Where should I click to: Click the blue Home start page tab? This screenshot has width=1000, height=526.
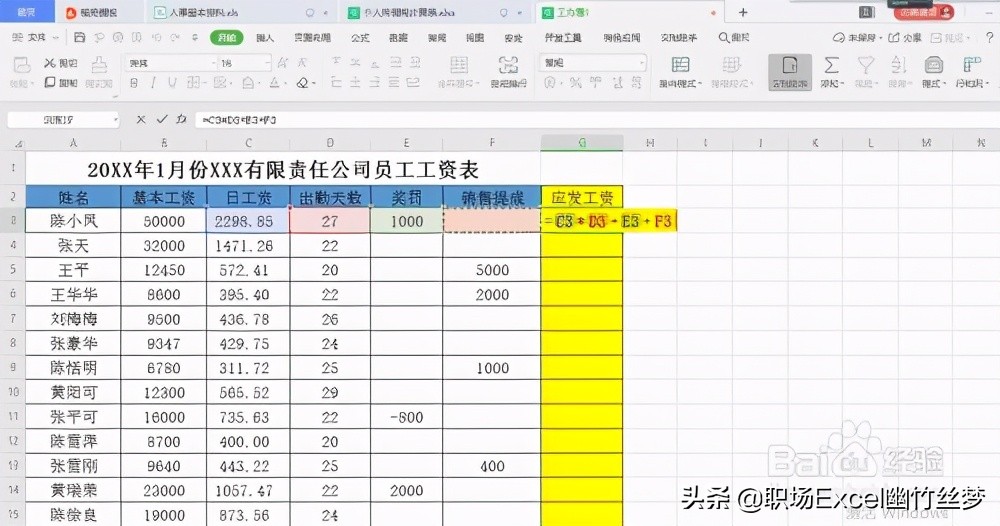click(27, 12)
